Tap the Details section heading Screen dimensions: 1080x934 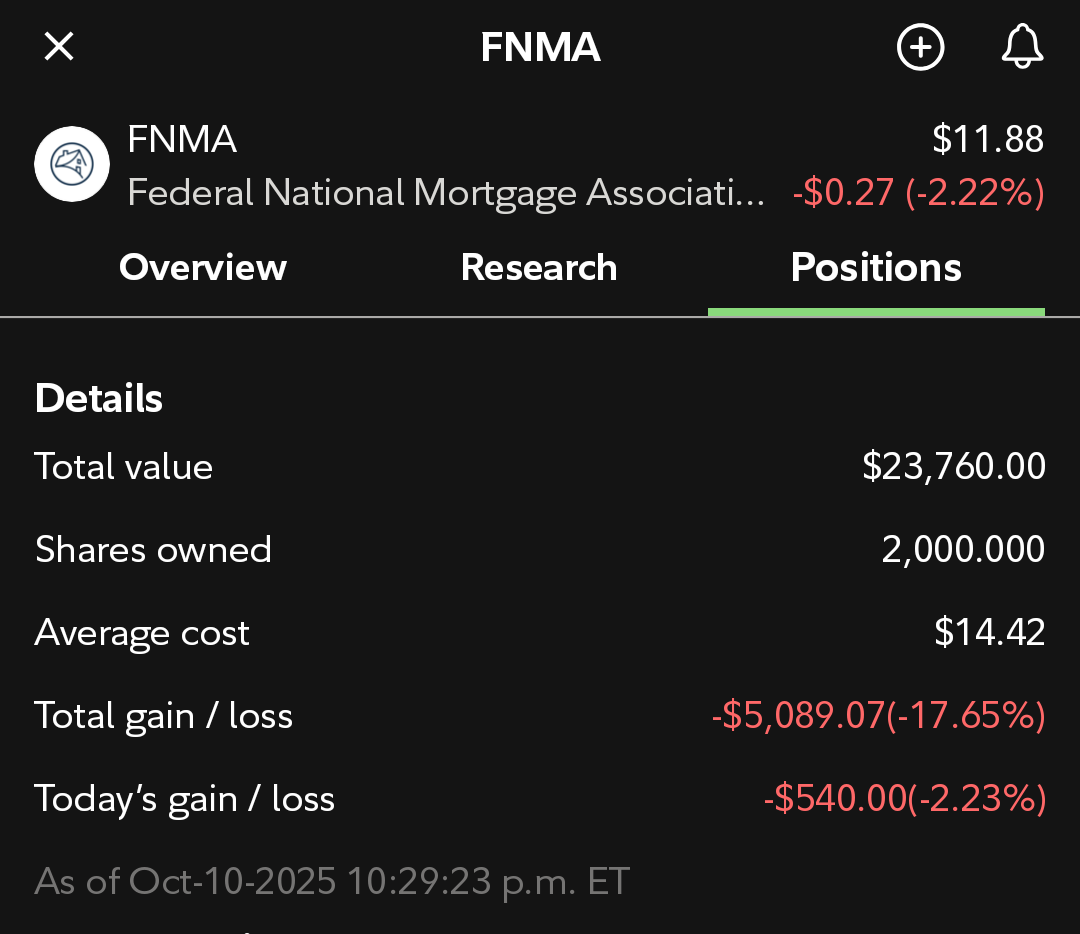pos(99,398)
